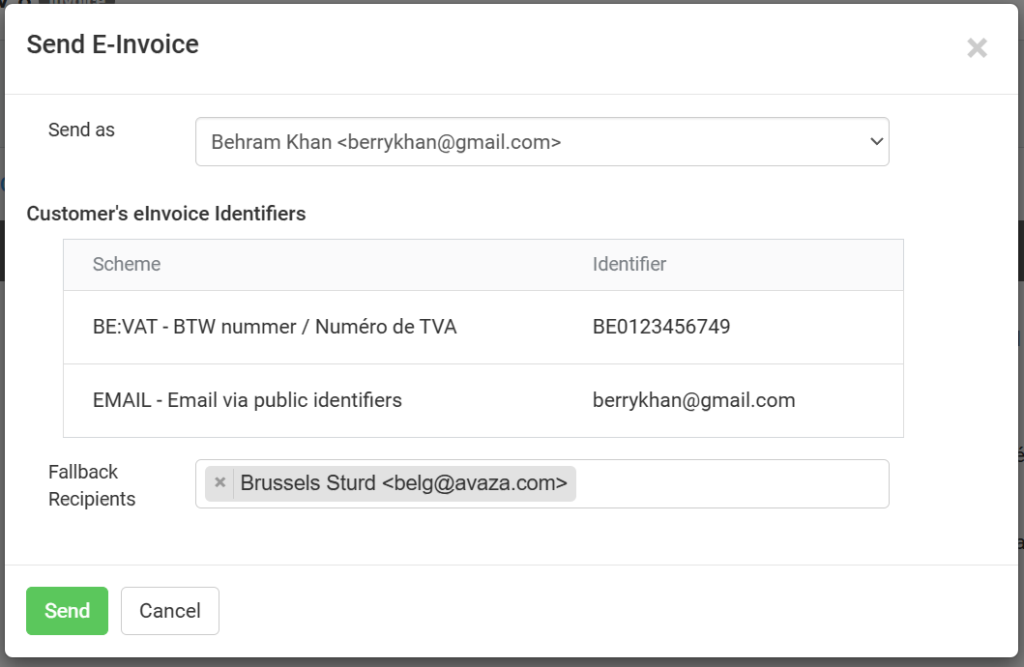The image size is (1024, 667).
Task: Select the BE:VAT BTW nummer scheme row
Action: [274, 327]
